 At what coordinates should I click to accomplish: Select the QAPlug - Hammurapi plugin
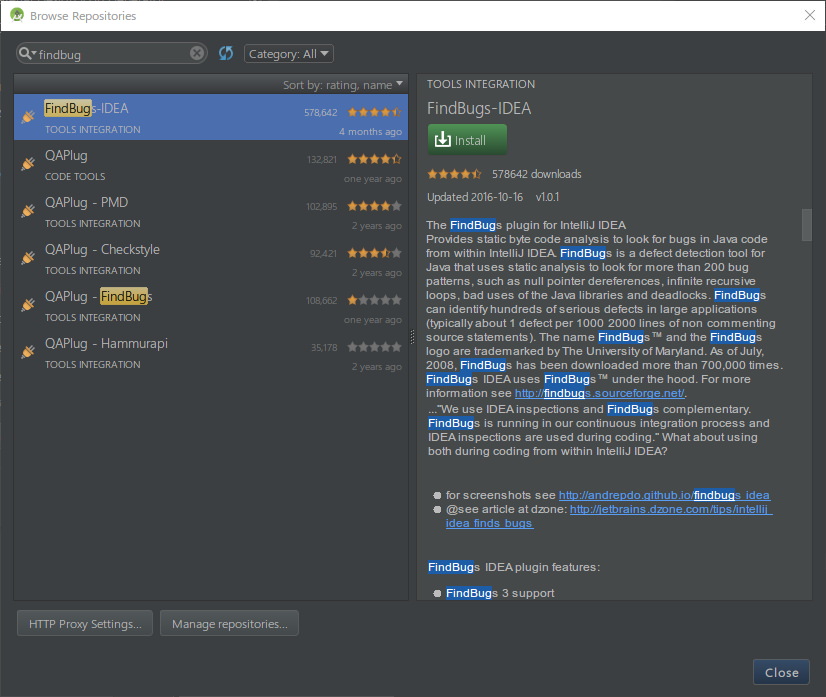tap(211, 352)
